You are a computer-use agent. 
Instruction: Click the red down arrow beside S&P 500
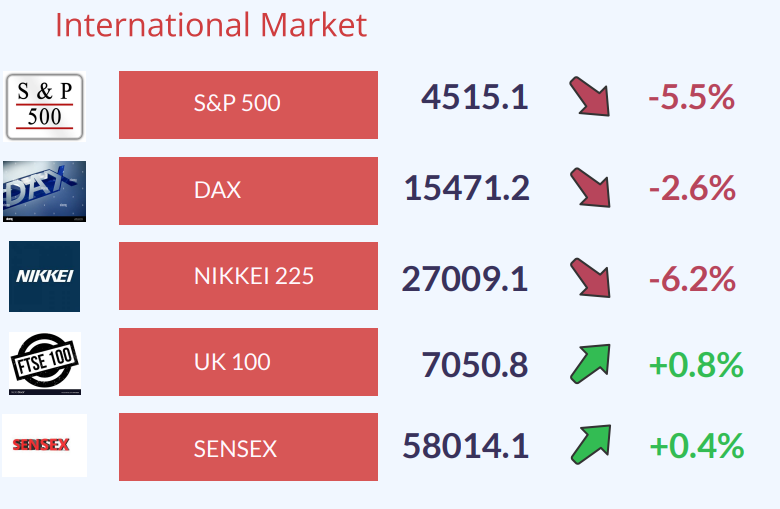(x=590, y=97)
